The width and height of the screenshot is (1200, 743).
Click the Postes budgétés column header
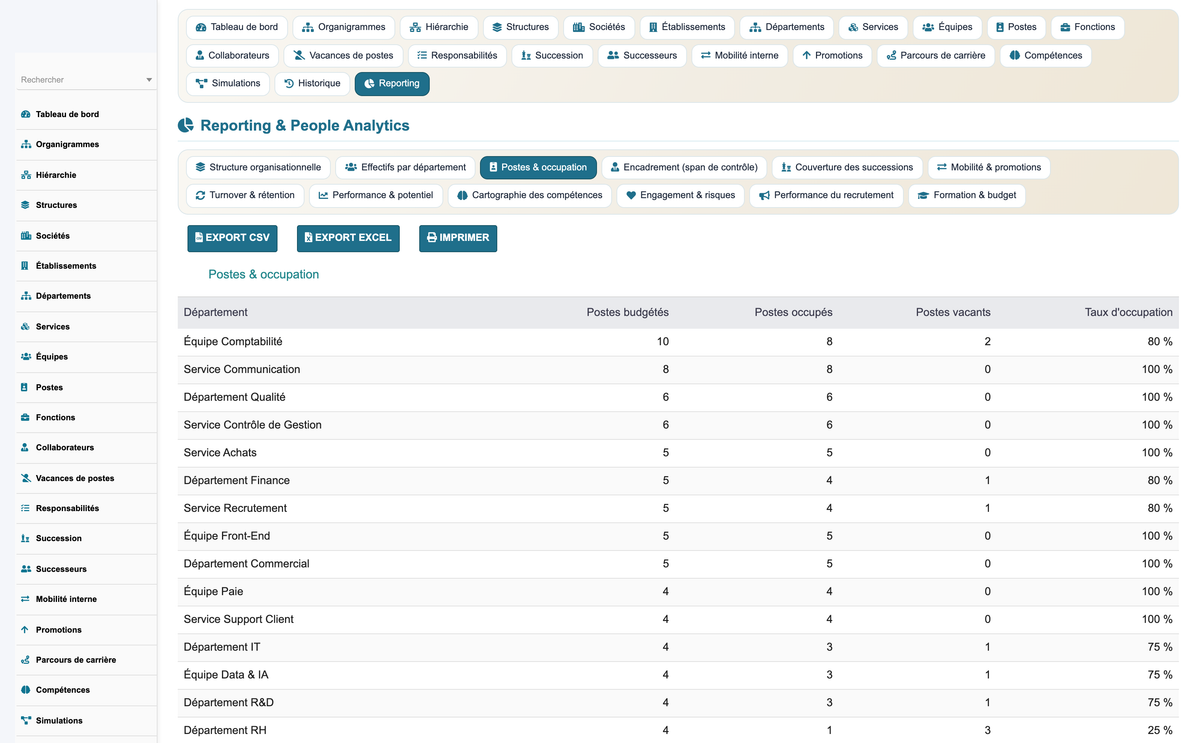click(x=627, y=313)
